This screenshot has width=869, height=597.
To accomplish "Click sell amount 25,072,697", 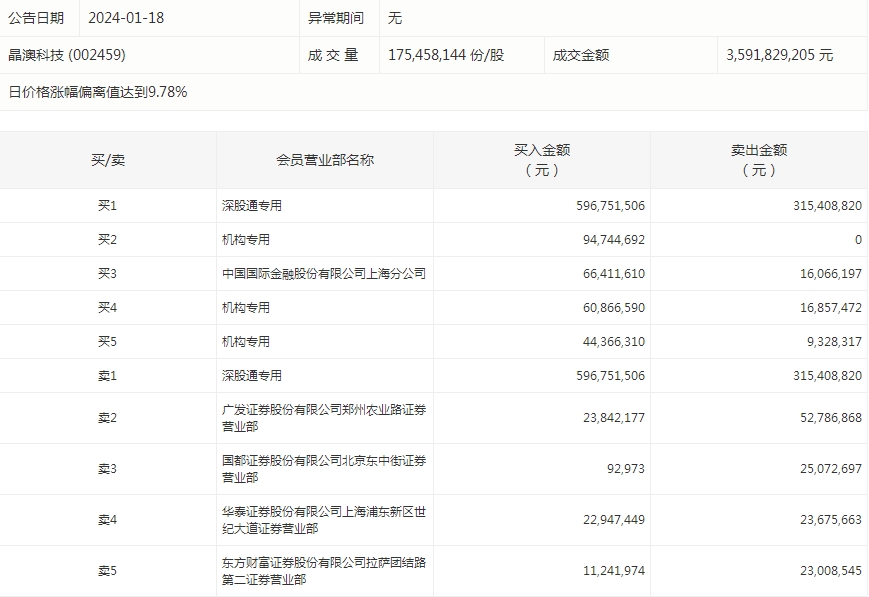I will click(x=831, y=469).
